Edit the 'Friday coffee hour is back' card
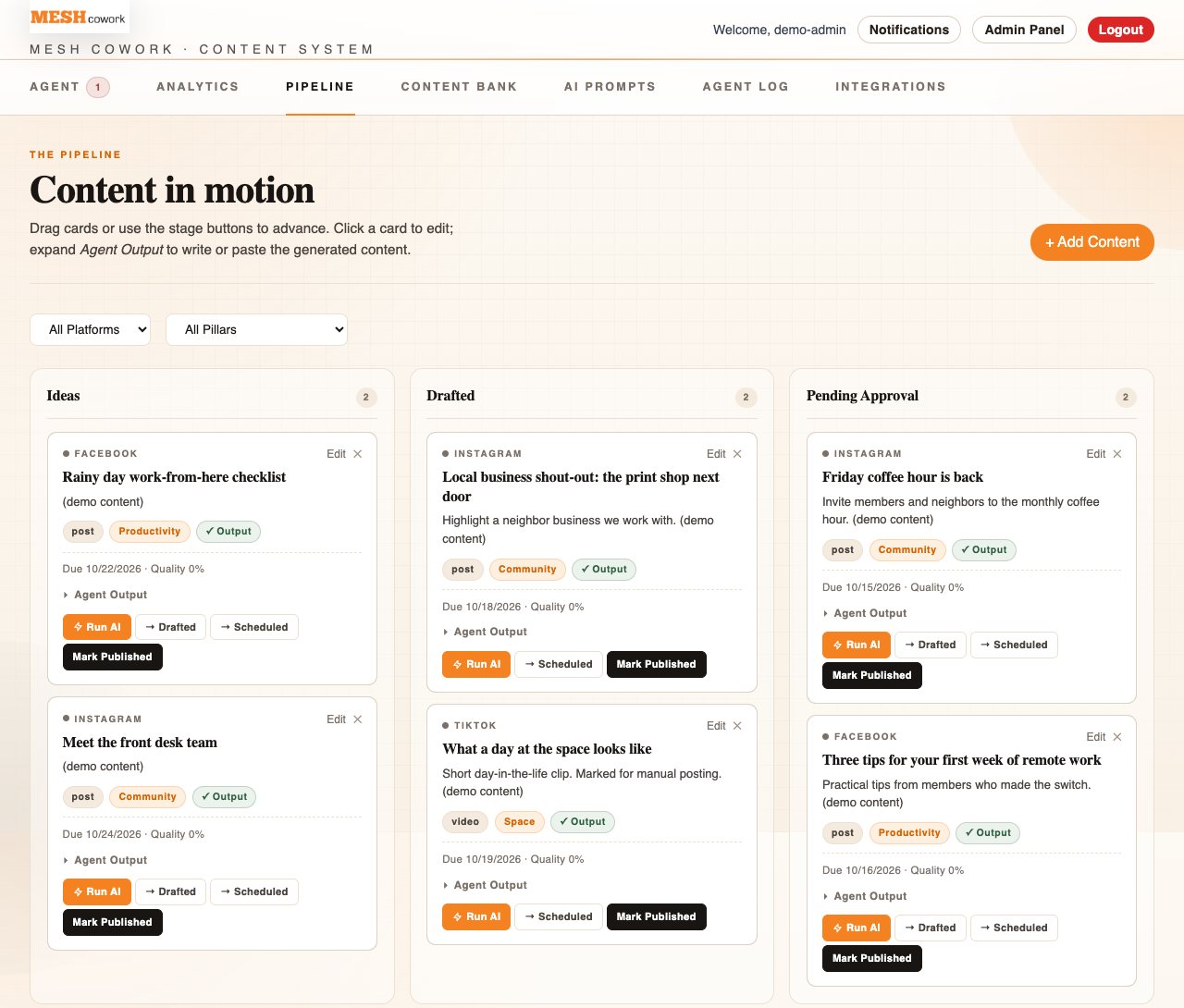The image size is (1184, 1008). click(1095, 454)
